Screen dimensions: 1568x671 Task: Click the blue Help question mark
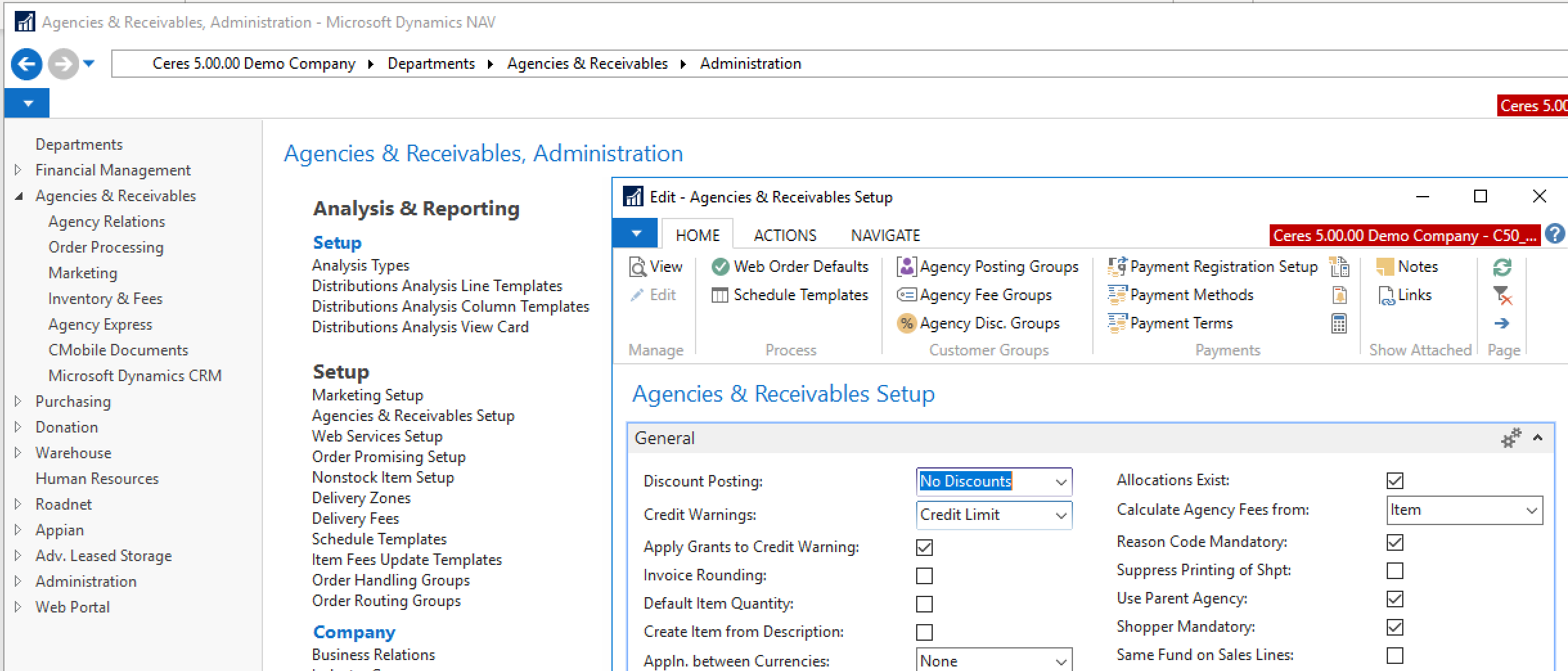click(1554, 234)
